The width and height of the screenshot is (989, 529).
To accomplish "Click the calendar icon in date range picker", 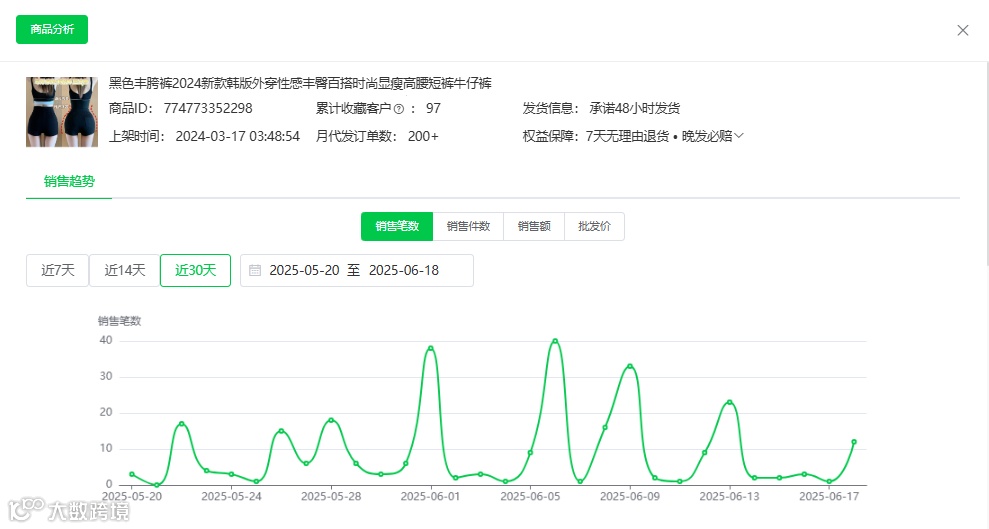I will click(x=255, y=270).
